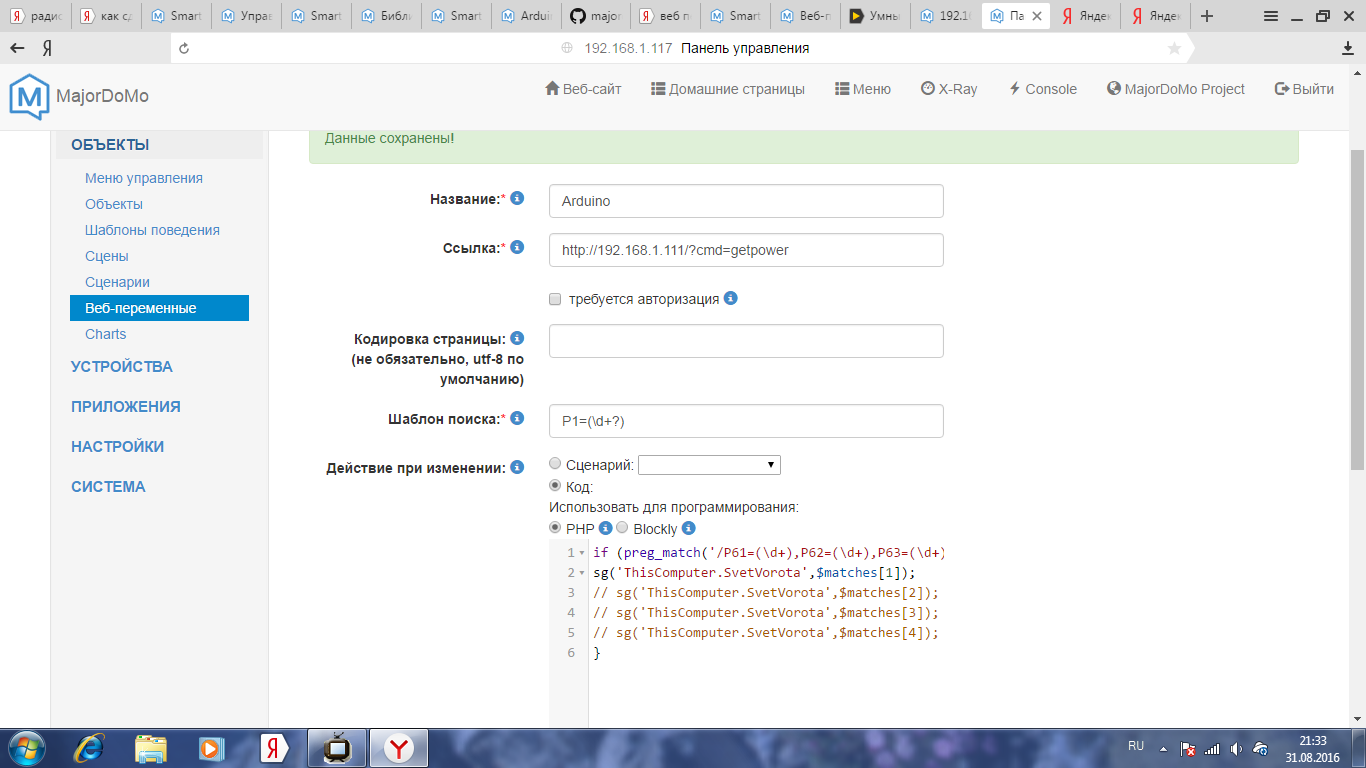1366x768 pixels.
Task: Click Yandex Browser Y icon in taskbar
Action: 399,747
